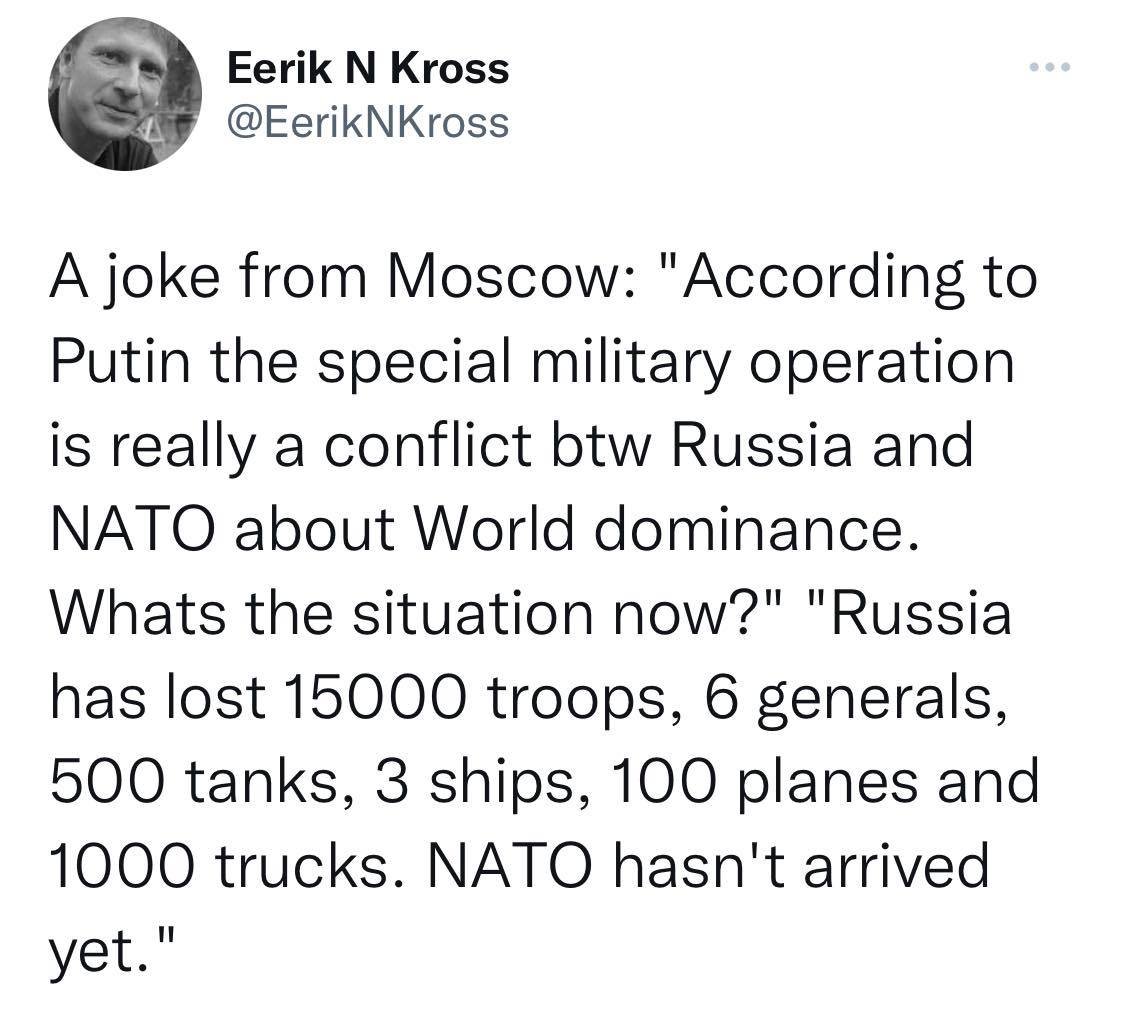
Task: Open Eerik N Kross profile picture
Action: pyautogui.click(x=125, y=94)
